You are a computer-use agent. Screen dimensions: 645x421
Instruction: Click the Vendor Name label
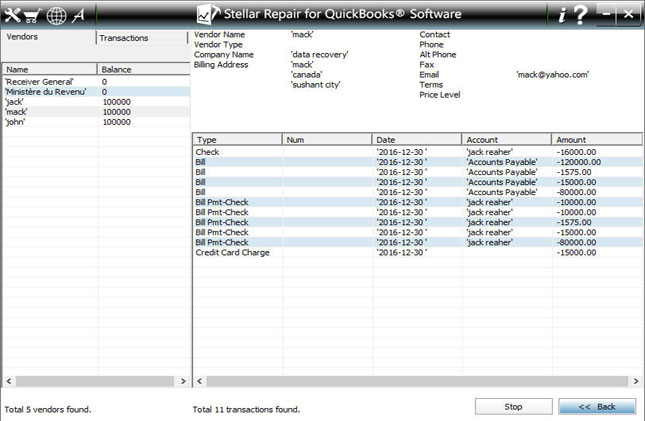pyautogui.click(x=219, y=35)
